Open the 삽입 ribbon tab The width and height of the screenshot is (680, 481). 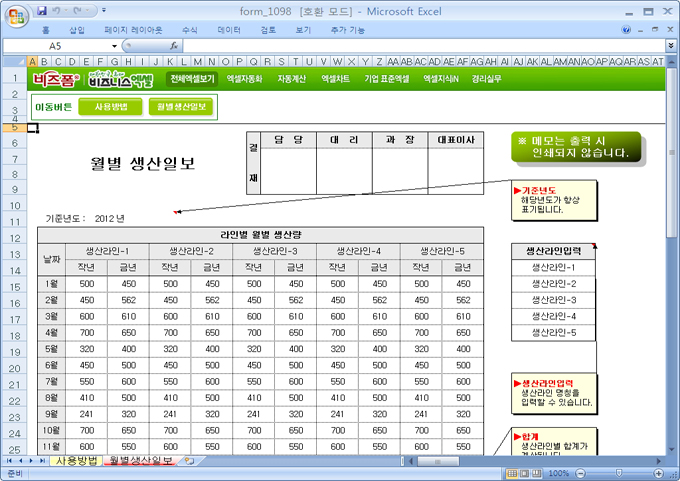coord(77,31)
